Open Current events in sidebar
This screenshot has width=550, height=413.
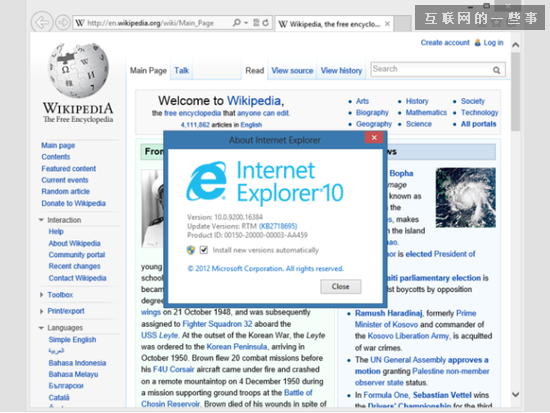[x=65, y=180]
